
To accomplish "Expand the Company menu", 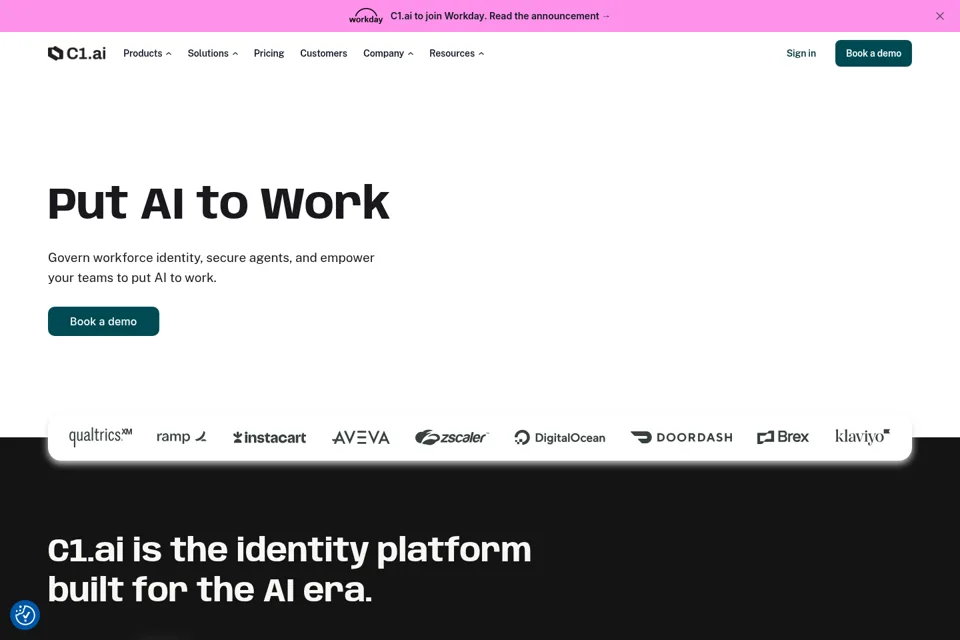I will [388, 53].
